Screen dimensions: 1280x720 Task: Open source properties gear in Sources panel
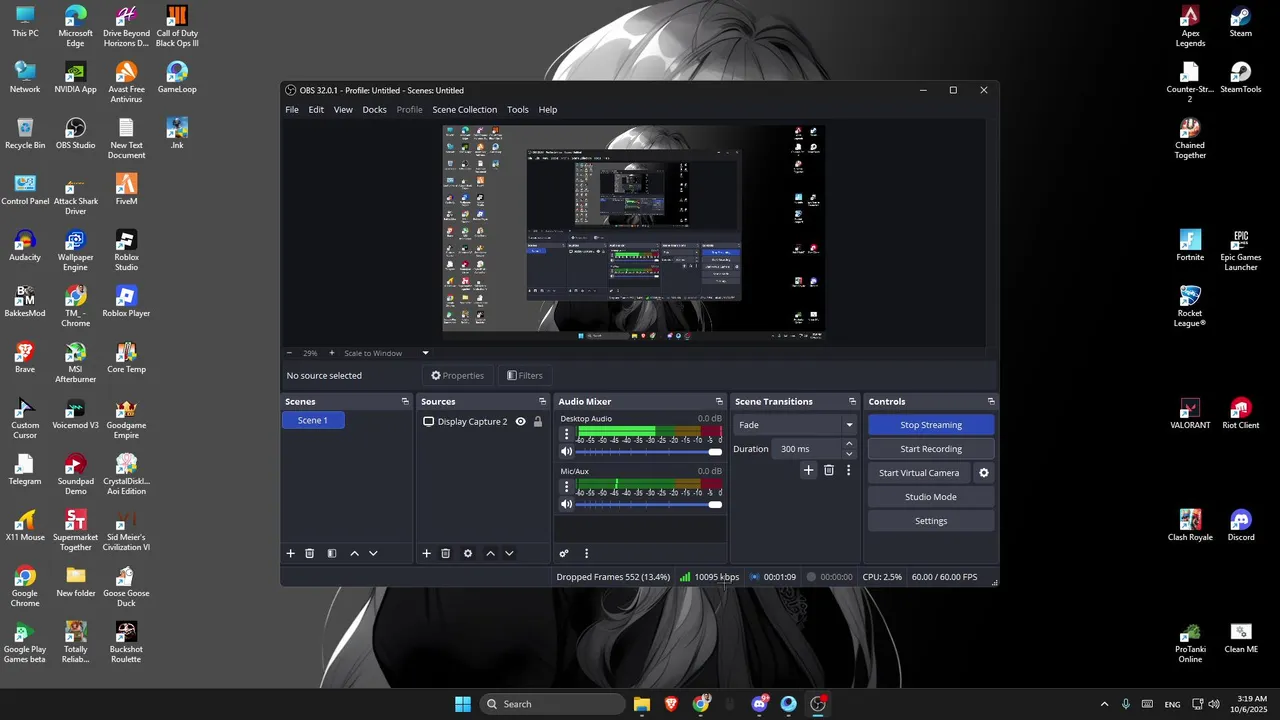pyautogui.click(x=468, y=553)
